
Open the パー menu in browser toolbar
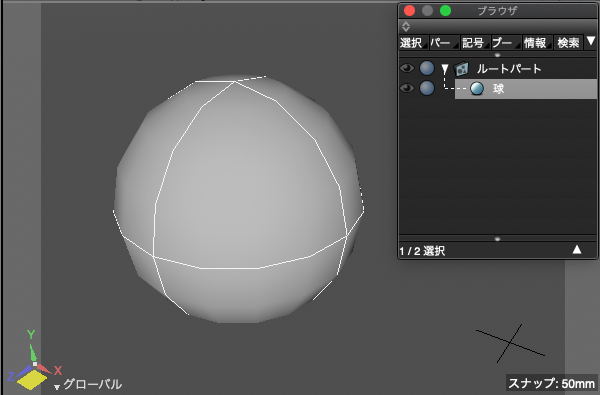[x=444, y=42]
